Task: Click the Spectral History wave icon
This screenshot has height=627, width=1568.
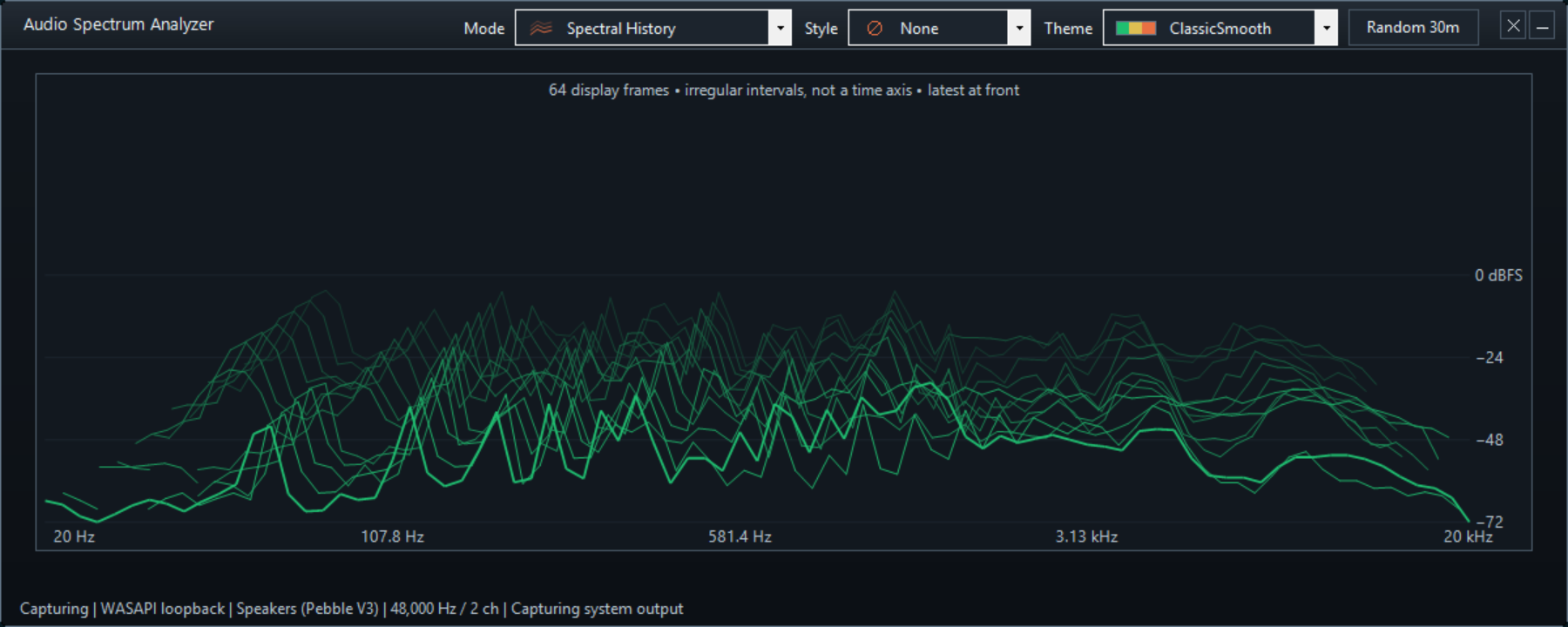Action: pyautogui.click(x=541, y=28)
